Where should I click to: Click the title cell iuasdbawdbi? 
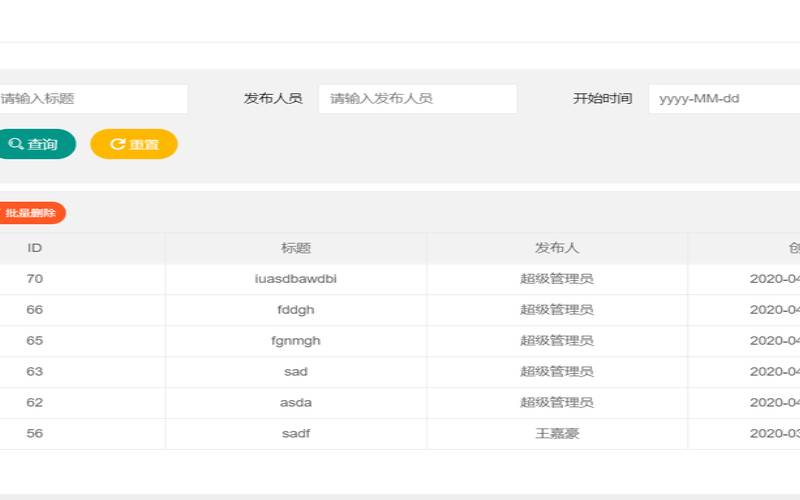pyautogui.click(x=296, y=279)
